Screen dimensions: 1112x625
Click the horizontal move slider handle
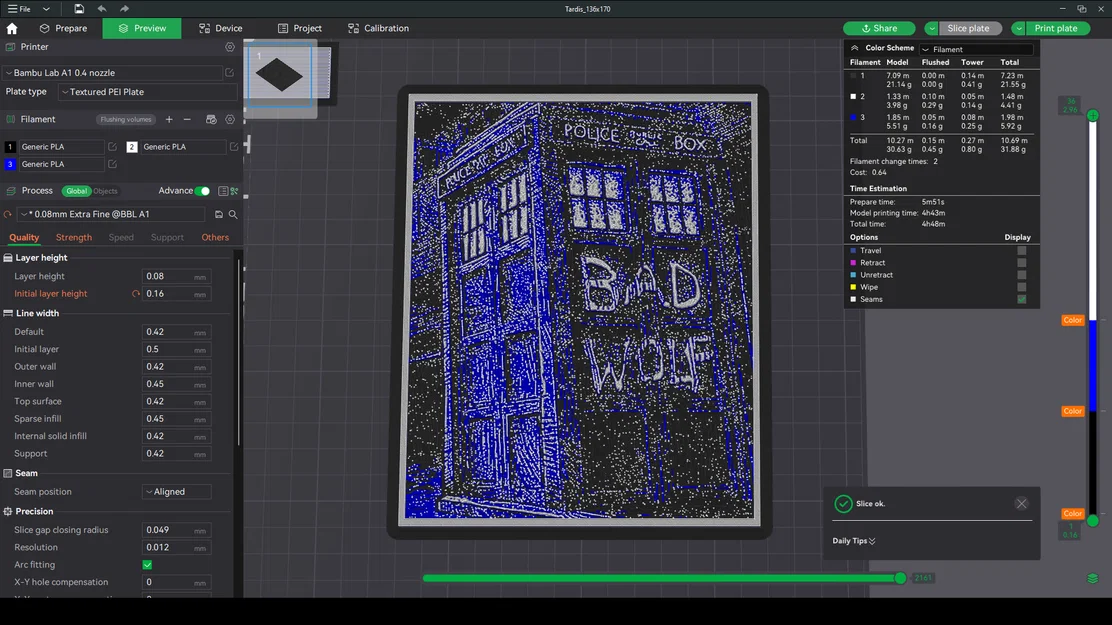click(x=900, y=578)
